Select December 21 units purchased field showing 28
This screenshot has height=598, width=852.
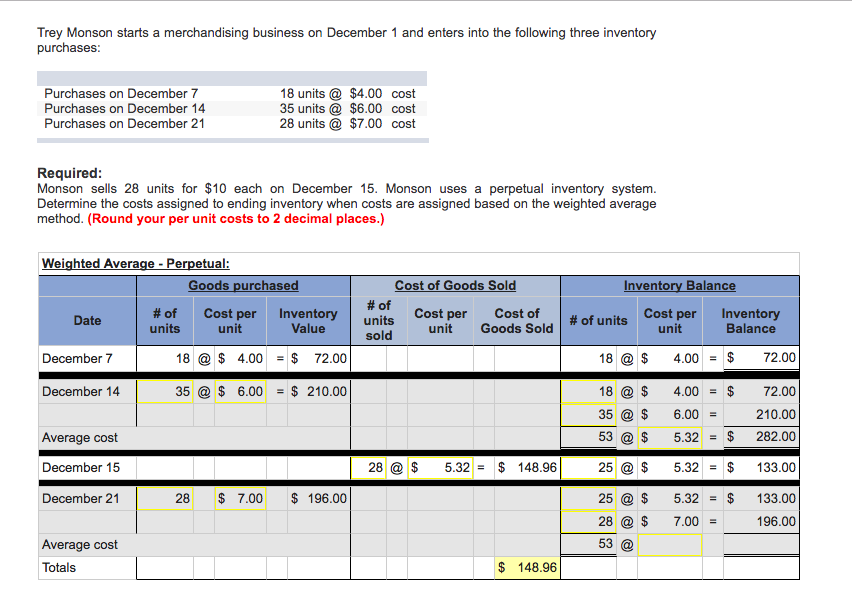(x=165, y=499)
